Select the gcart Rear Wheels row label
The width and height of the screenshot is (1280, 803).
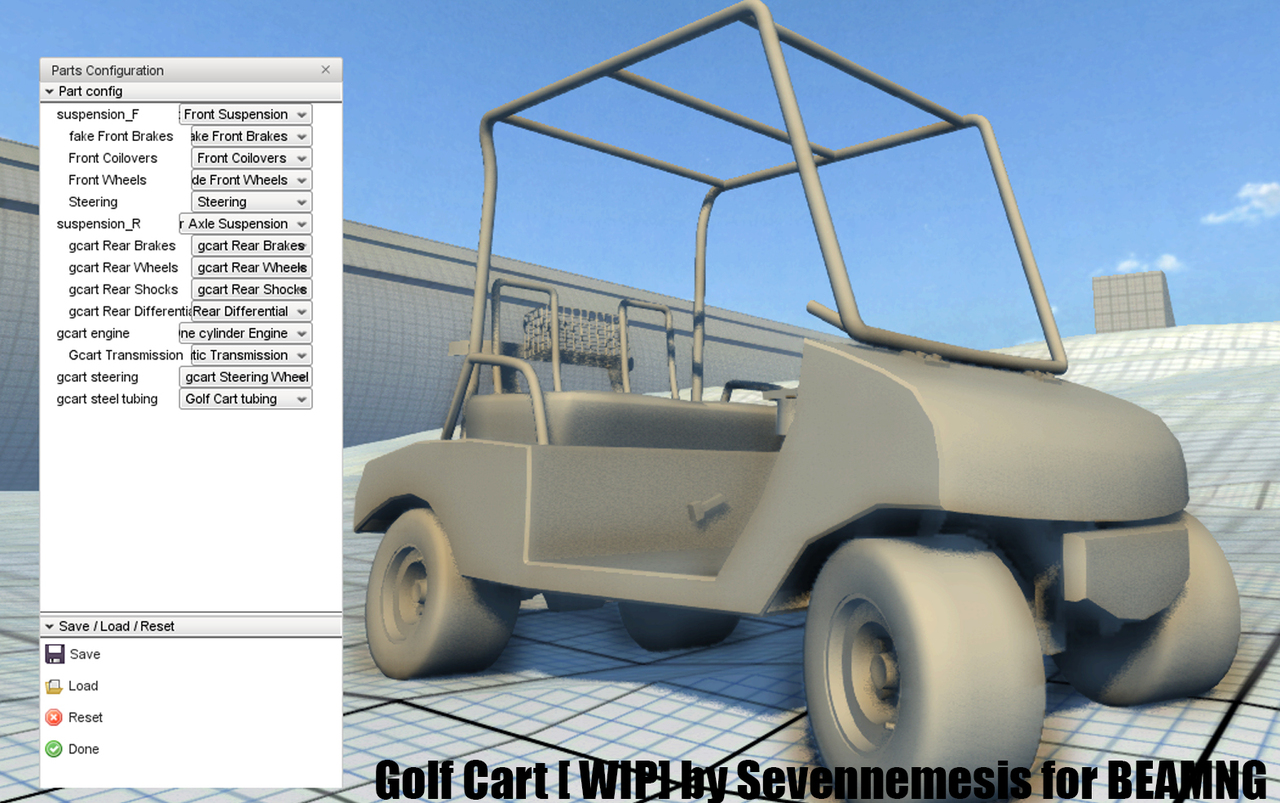click(x=123, y=268)
